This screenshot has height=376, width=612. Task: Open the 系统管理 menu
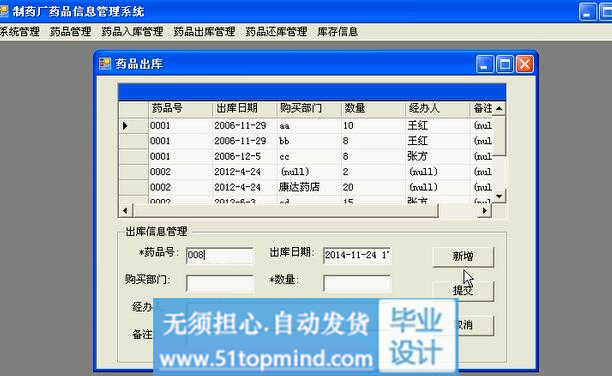coord(20,32)
